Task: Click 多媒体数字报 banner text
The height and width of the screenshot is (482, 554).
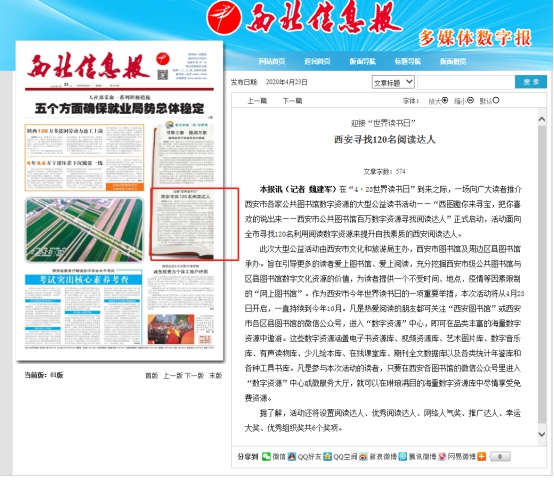Action: (x=475, y=37)
